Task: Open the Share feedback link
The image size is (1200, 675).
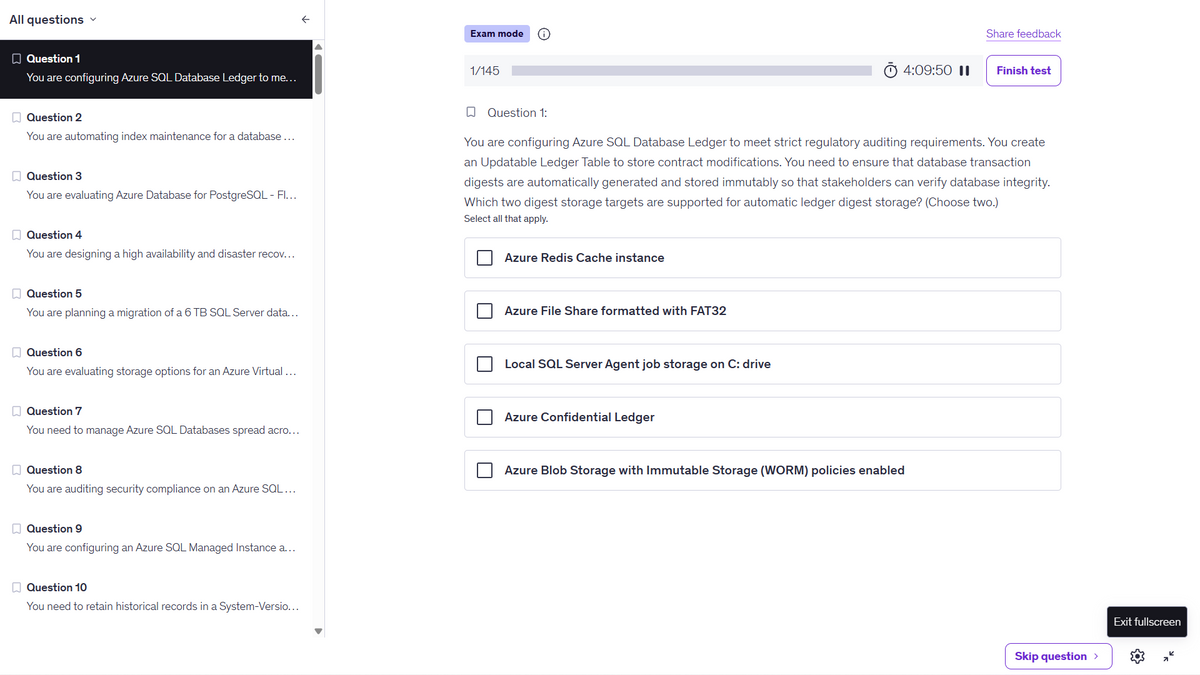Action: [1023, 34]
